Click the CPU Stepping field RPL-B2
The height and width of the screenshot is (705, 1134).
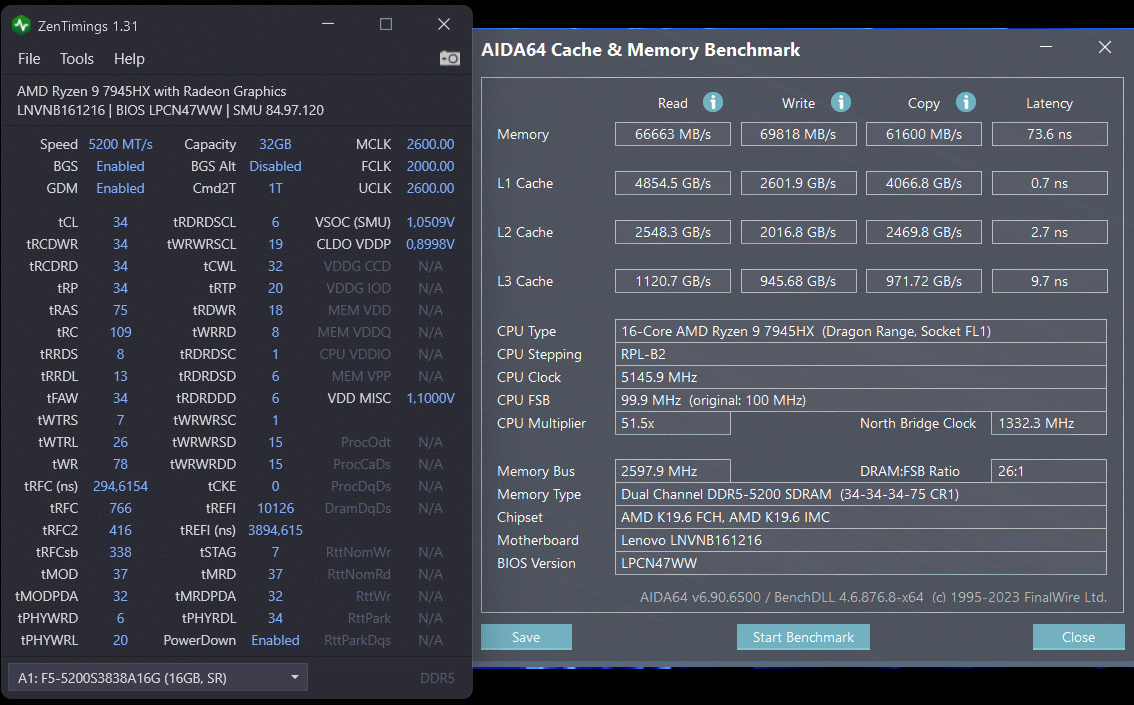tap(861, 354)
